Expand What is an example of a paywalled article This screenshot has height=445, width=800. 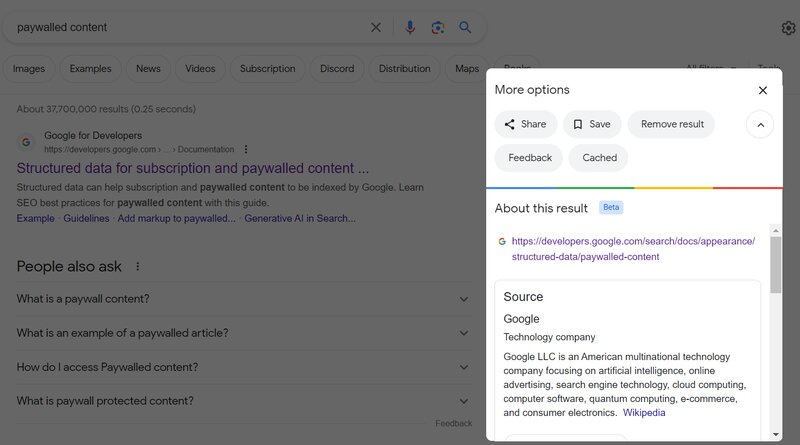(x=243, y=333)
